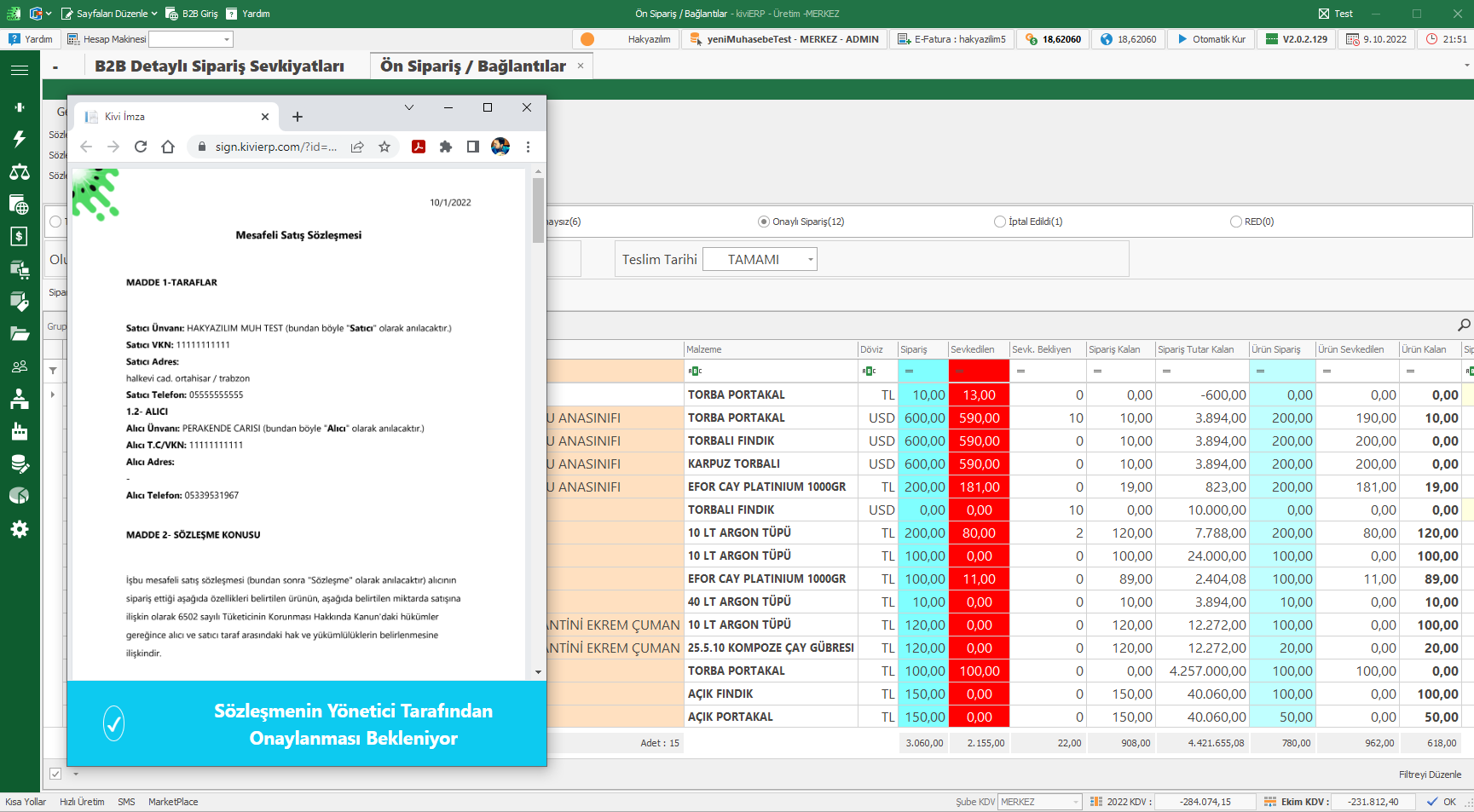Image resolution: width=1474 pixels, height=812 pixels.
Task: Choose the RED(0) radio button
Action: click(x=1236, y=222)
